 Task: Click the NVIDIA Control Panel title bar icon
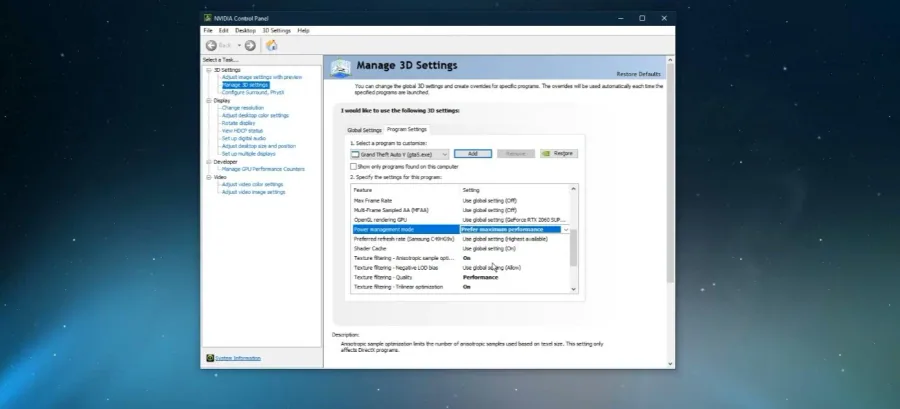[208, 18]
